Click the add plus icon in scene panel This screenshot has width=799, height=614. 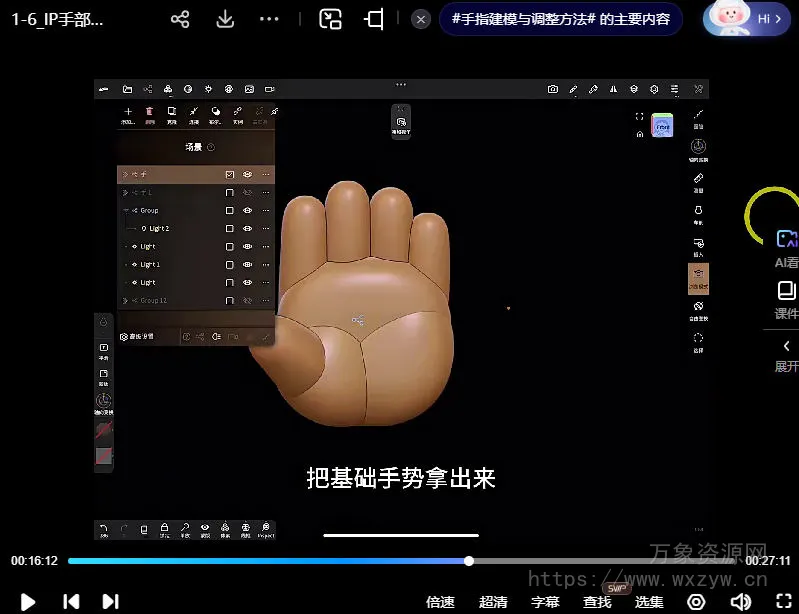tap(127, 112)
